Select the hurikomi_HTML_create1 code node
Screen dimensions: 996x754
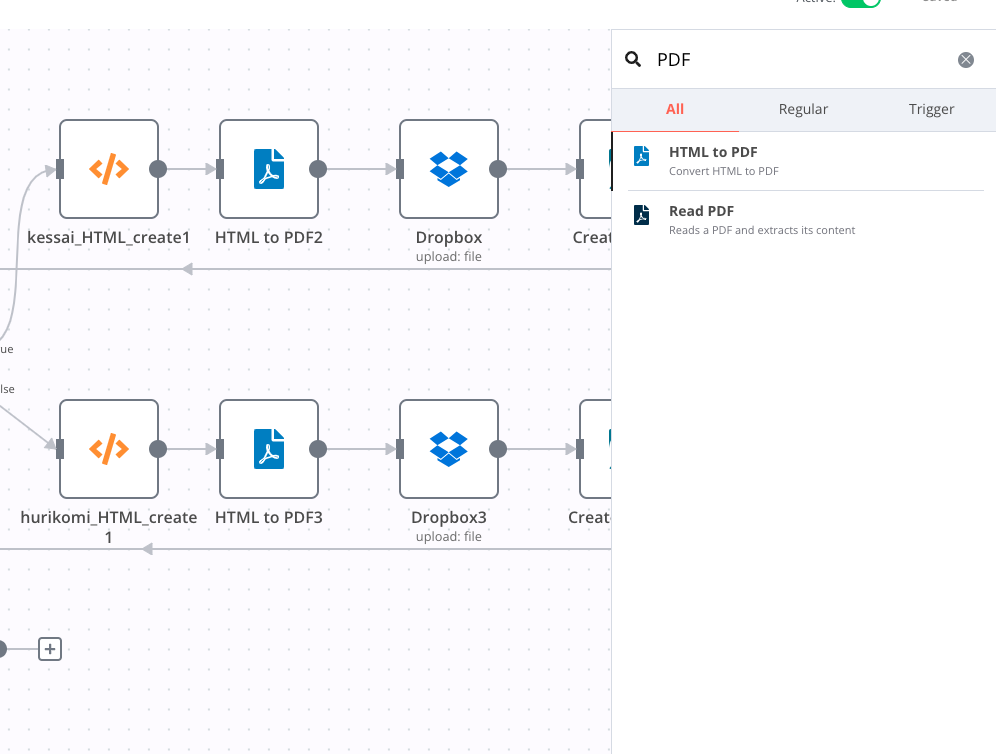tap(109, 449)
